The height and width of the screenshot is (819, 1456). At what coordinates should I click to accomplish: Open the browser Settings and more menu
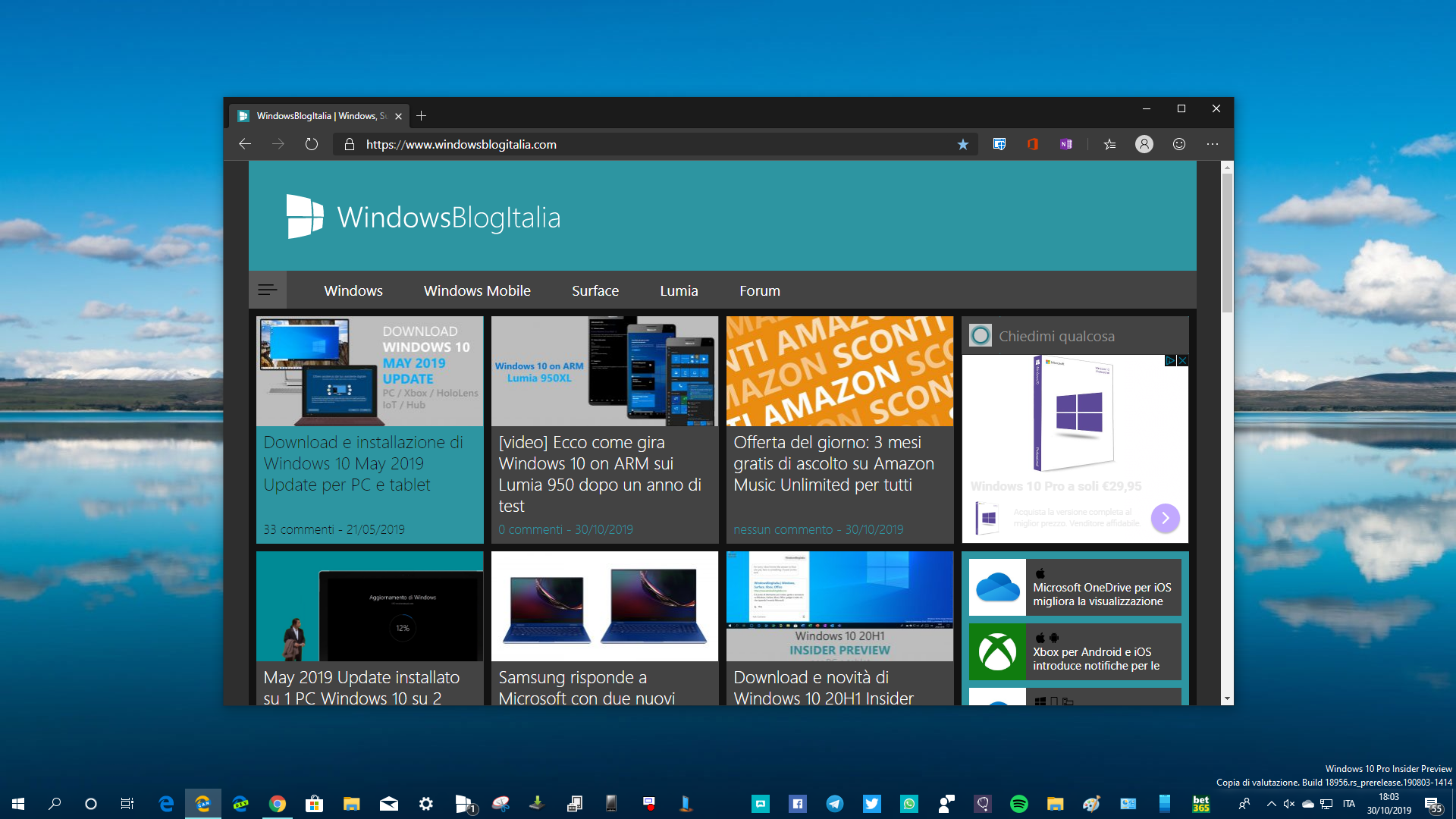click(1213, 144)
